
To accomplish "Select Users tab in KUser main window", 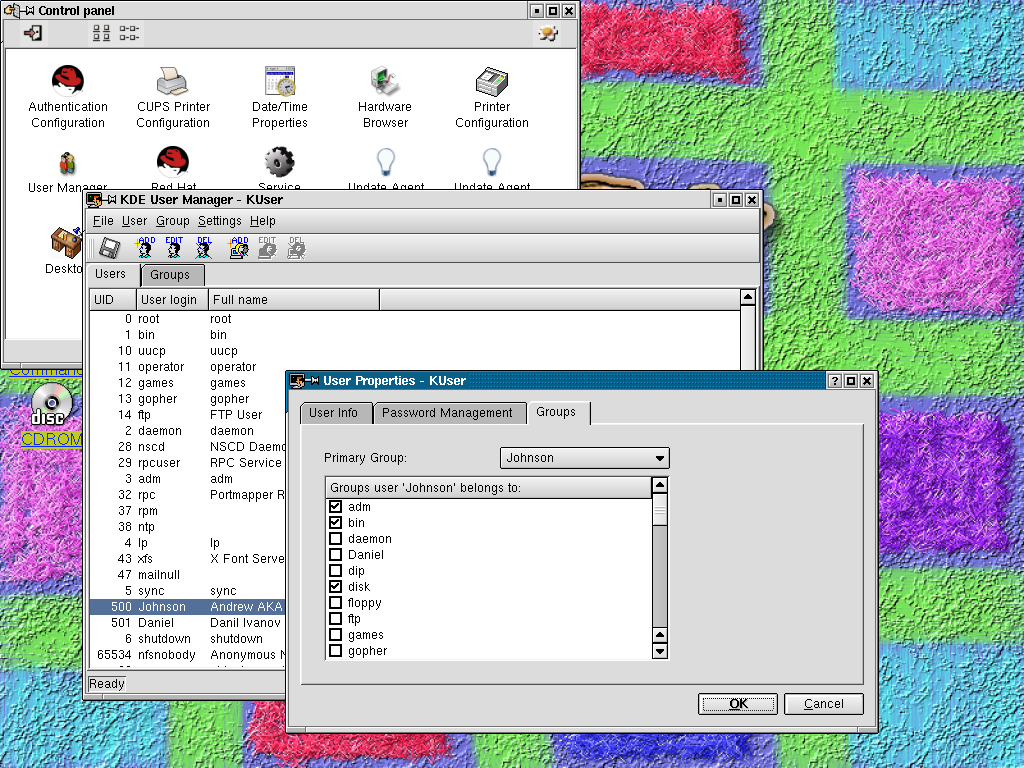I will coord(110,274).
